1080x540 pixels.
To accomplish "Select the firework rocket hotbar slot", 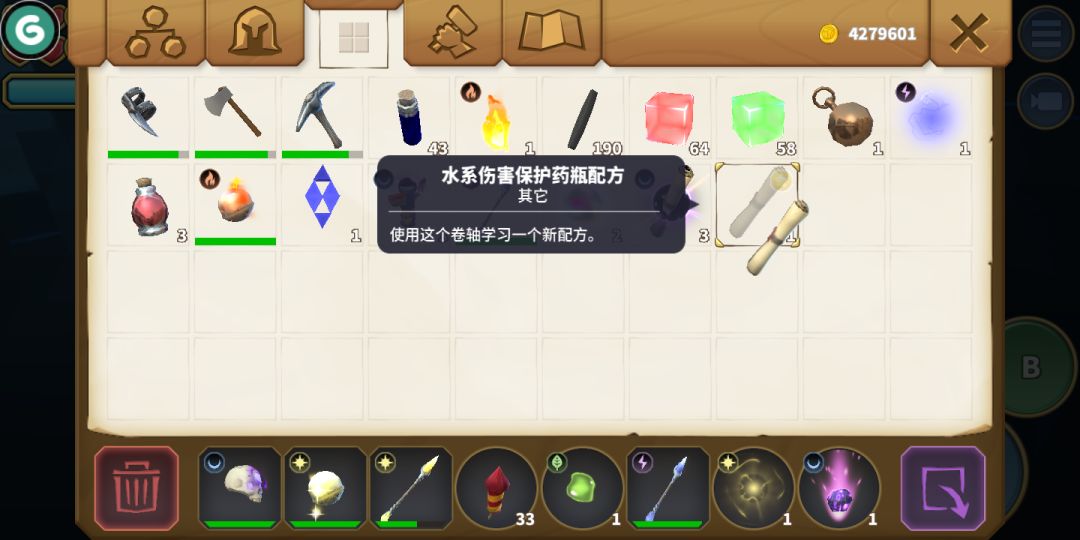I will (497, 489).
